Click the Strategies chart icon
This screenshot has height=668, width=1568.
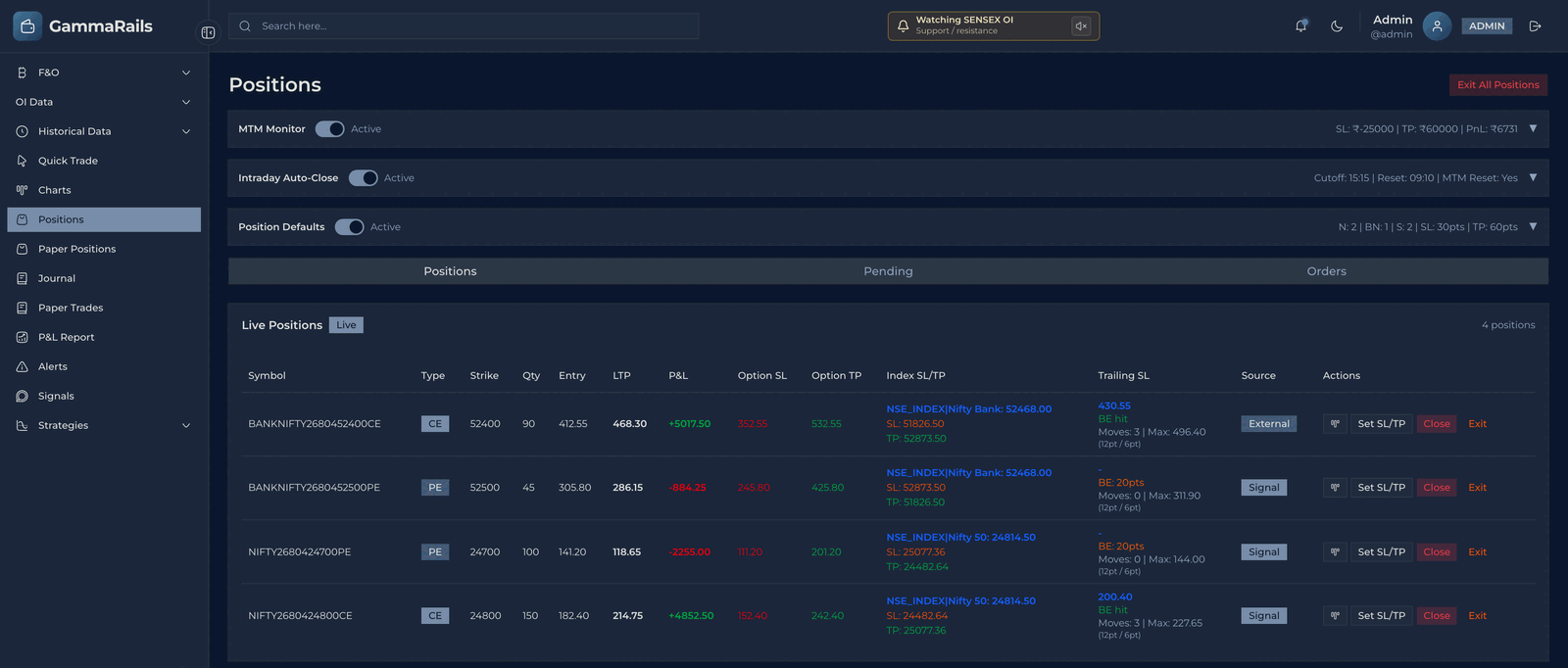click(x=22, y=425)
